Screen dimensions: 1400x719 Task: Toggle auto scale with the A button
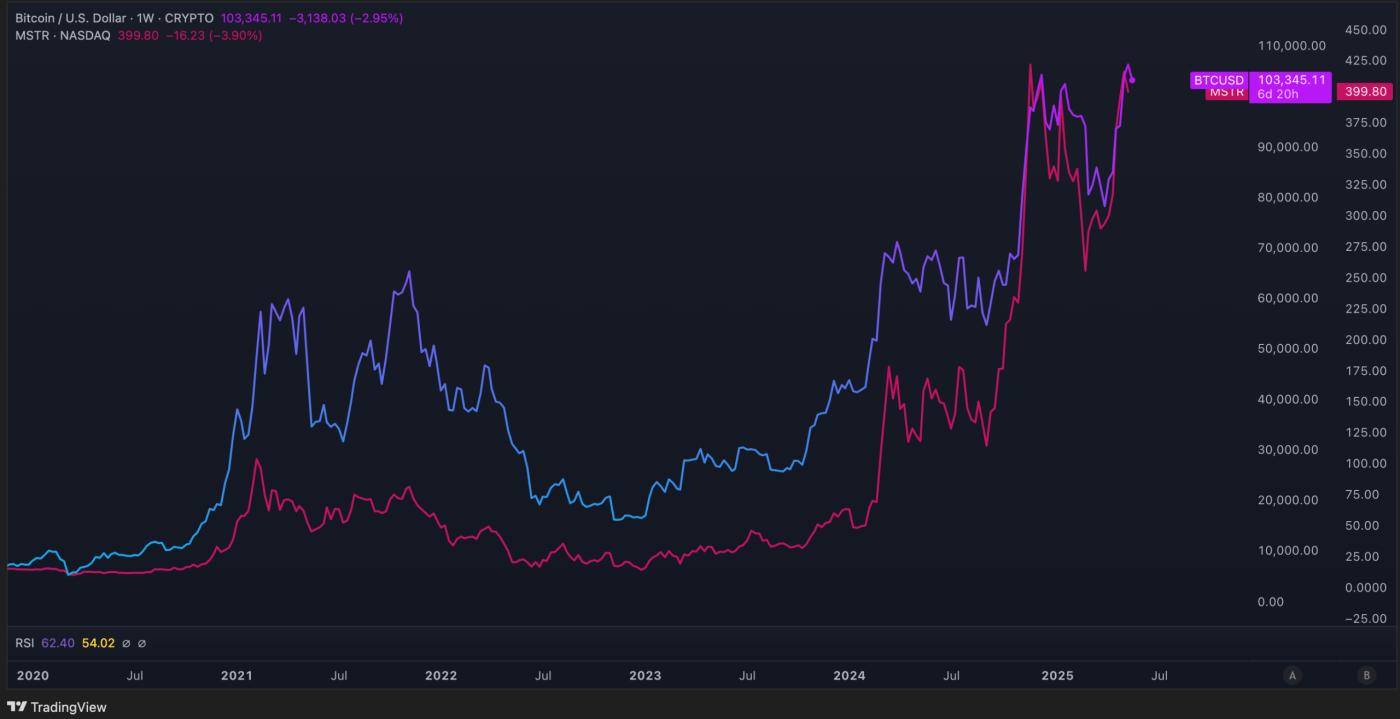[1293, 675]
